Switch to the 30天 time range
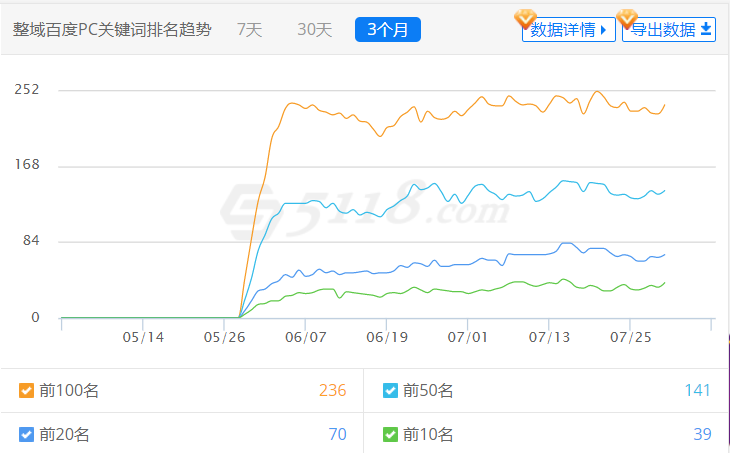730x453 pixels. pyautogui.click(x=314, y=29)
